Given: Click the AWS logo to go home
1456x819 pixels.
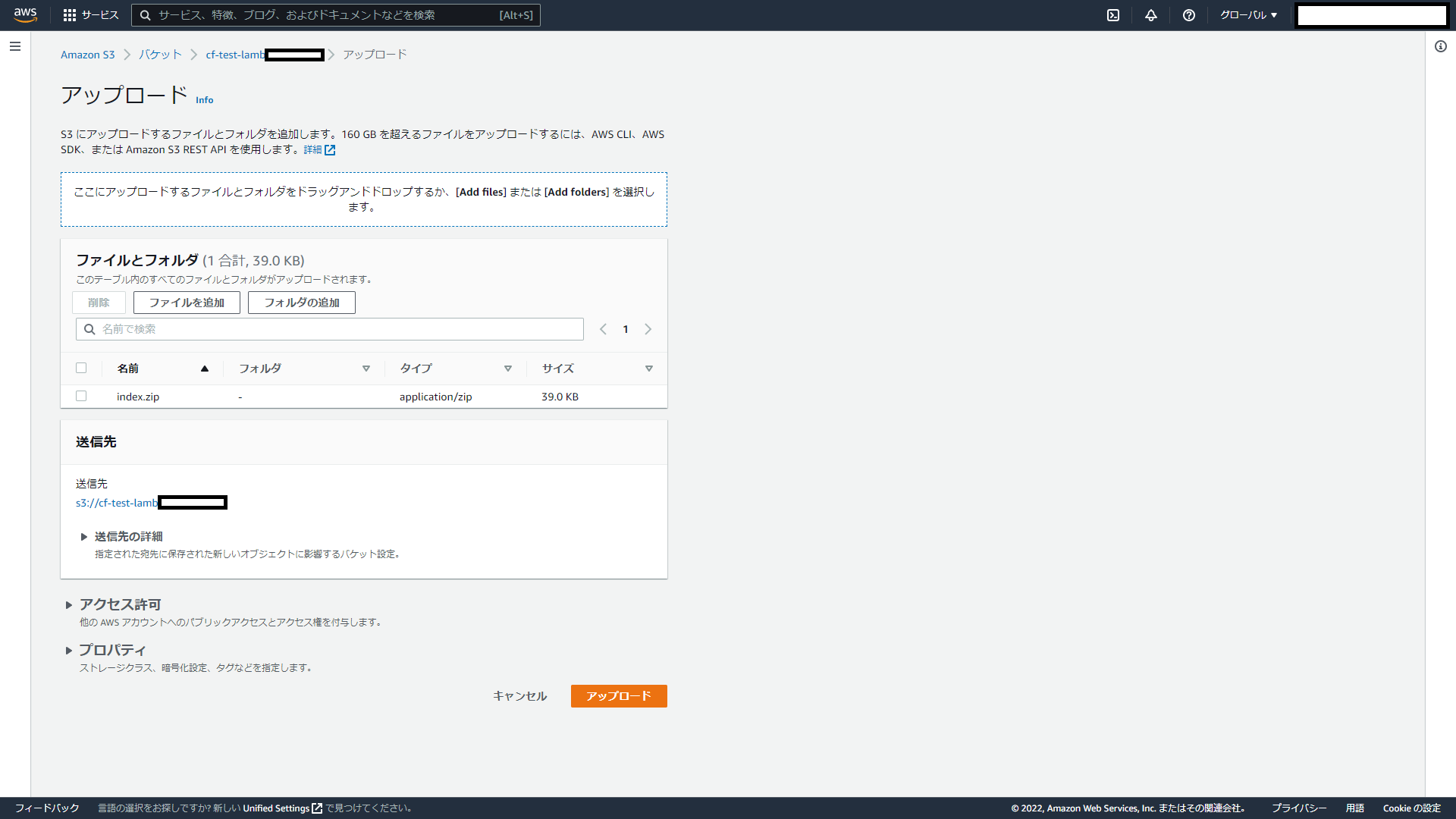Looking at the screenshot, I should coord(24,15).
